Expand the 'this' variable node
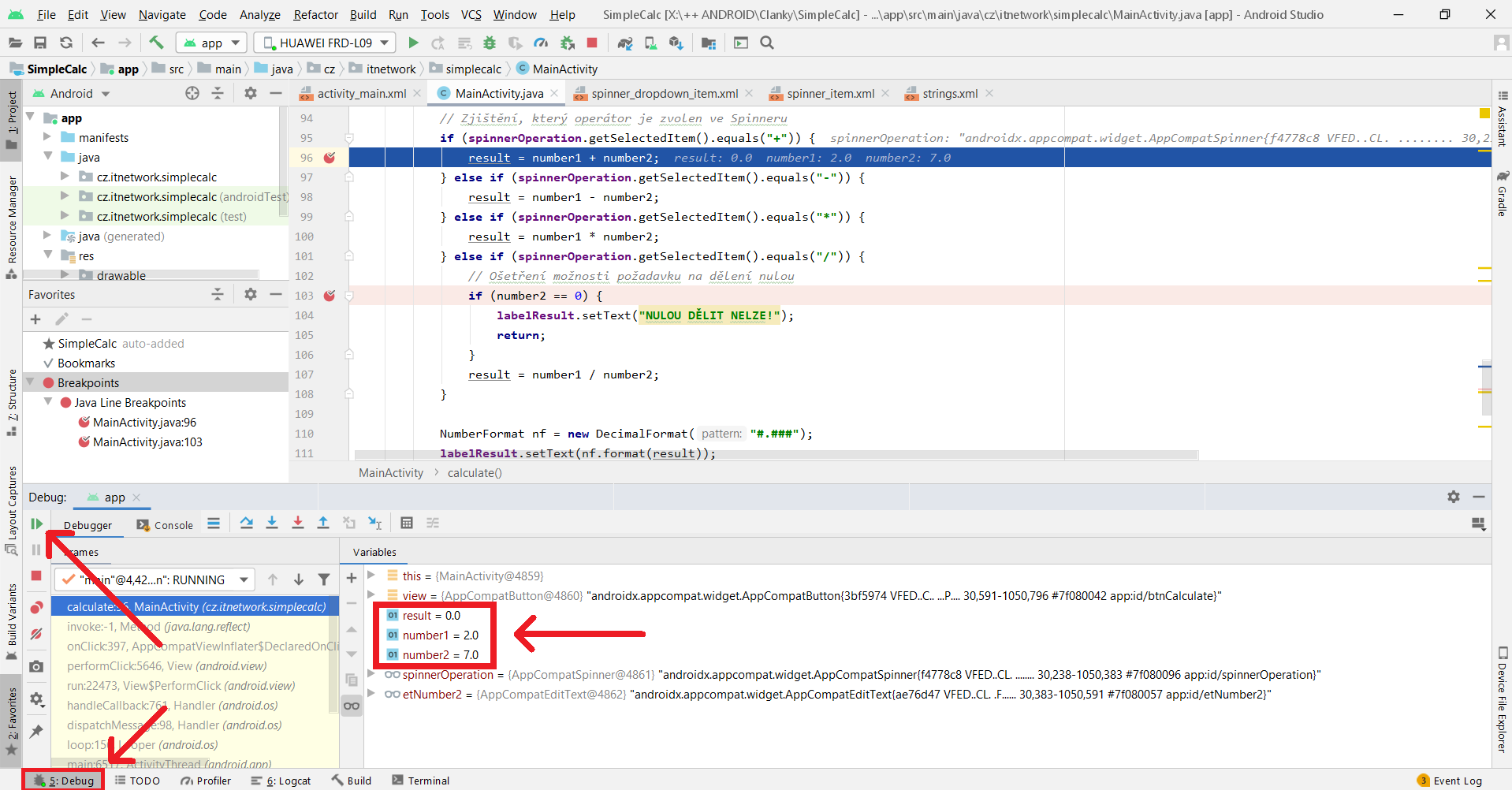This screenshot has height=790, width=1512. [371, 576]
